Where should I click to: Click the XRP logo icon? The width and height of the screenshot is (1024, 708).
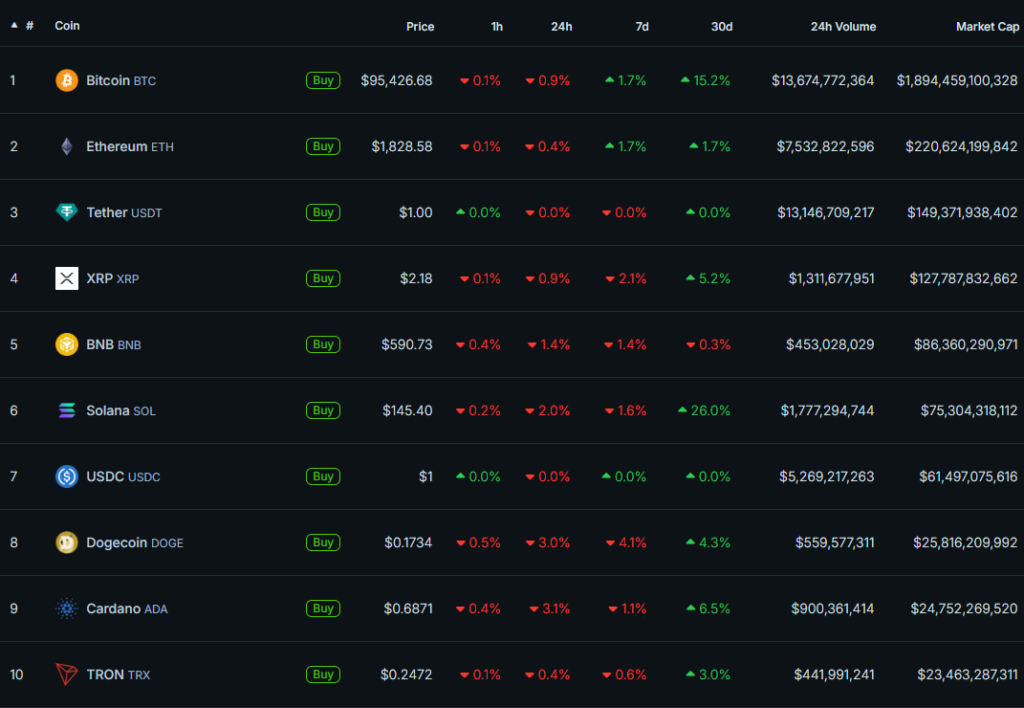[x=67, y=278]
